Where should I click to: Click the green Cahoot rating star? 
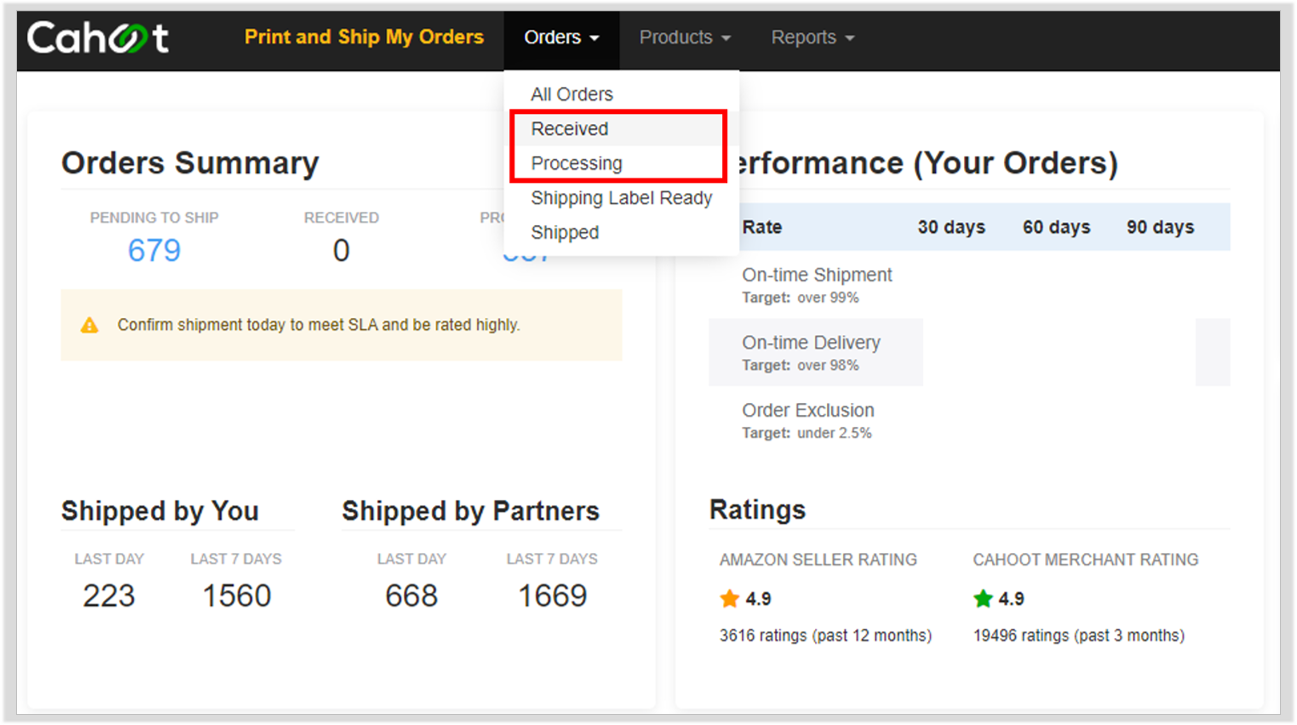(983, 599)
